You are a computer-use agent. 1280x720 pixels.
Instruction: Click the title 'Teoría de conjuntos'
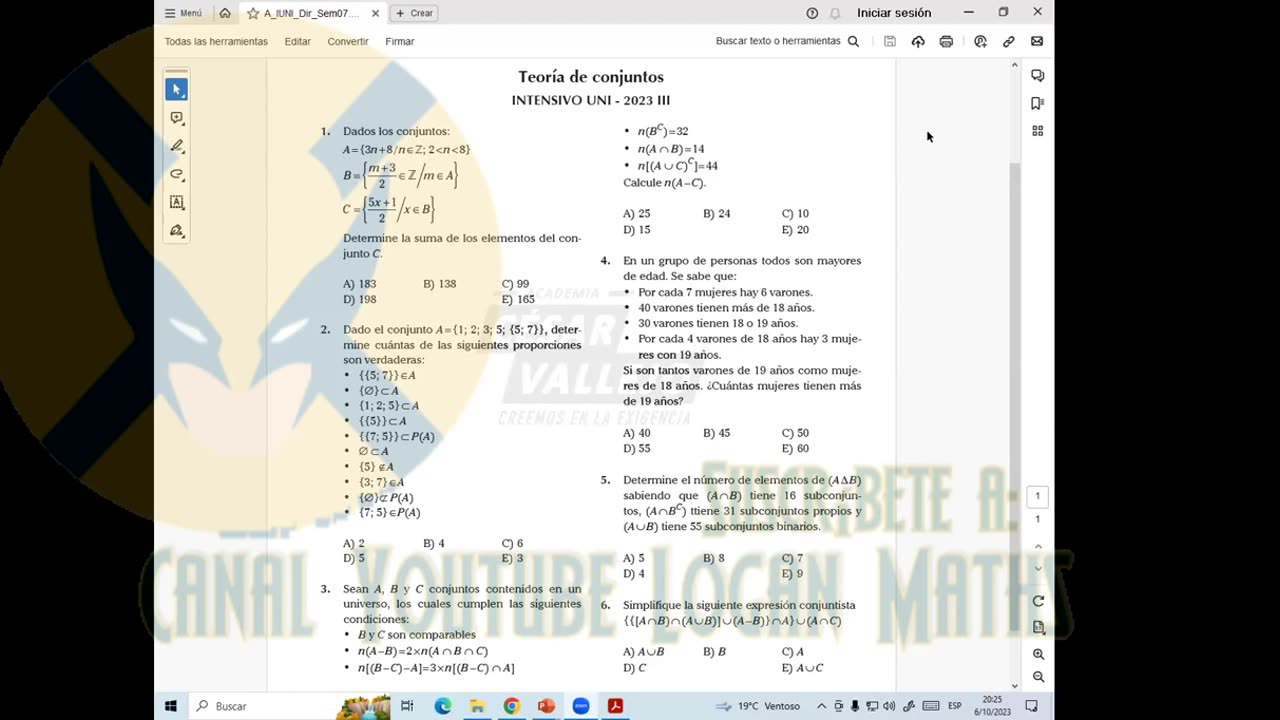pos(591,77)
